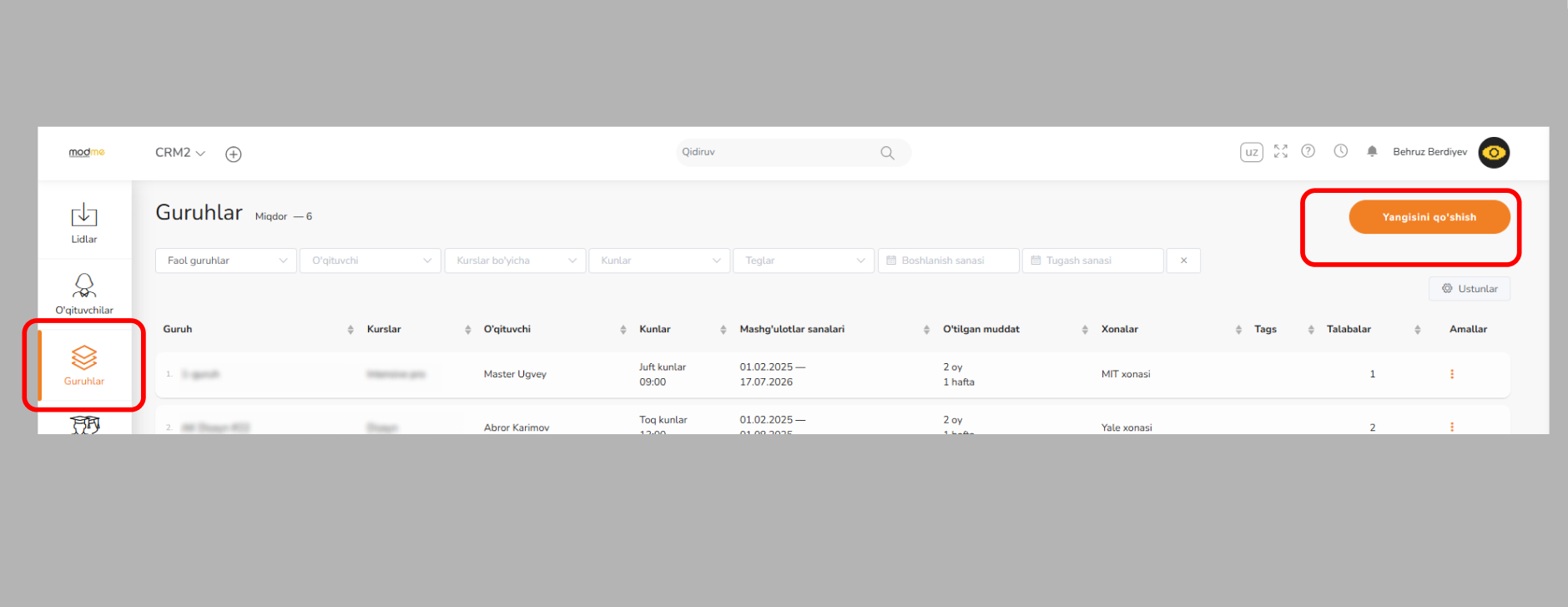Open the O'qituvchi filter dropdown
The width and height of the screenshot is (1568, 607).
pos(370,261)
